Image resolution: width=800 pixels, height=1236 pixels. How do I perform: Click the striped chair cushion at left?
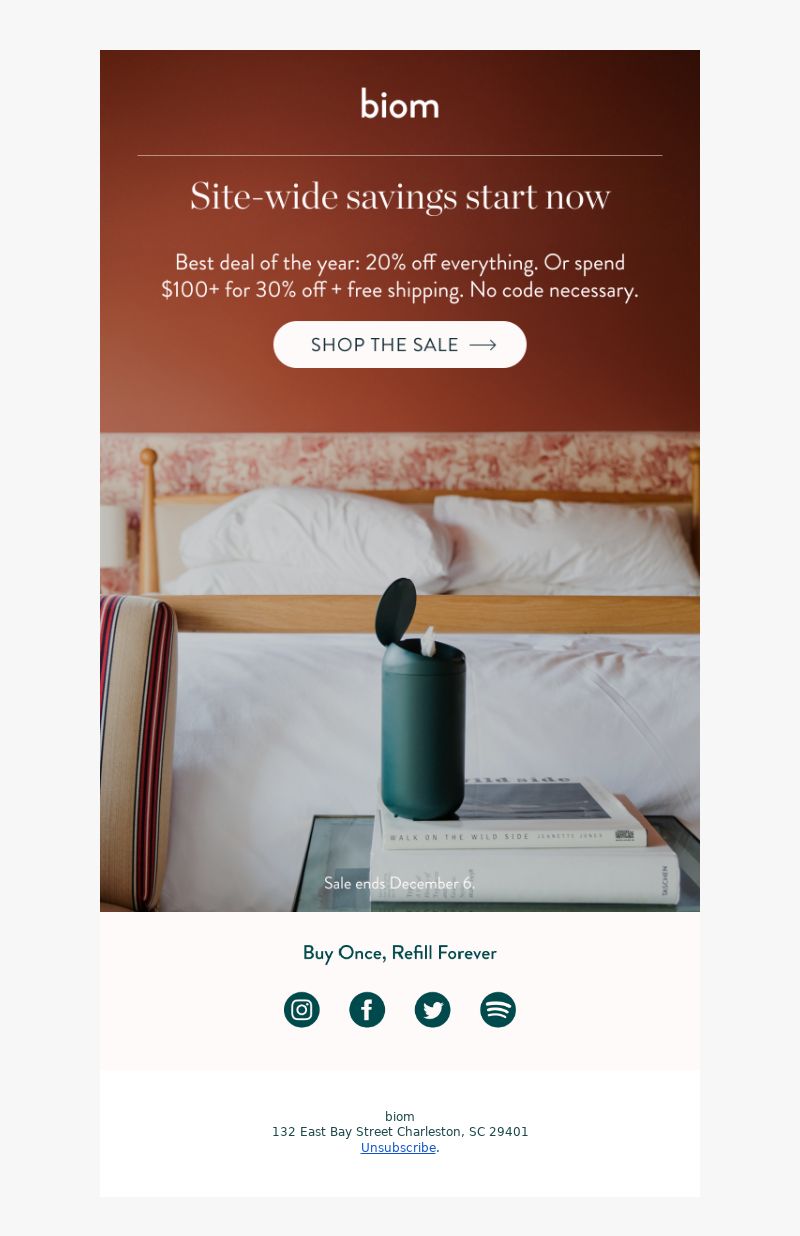(138, 752)
